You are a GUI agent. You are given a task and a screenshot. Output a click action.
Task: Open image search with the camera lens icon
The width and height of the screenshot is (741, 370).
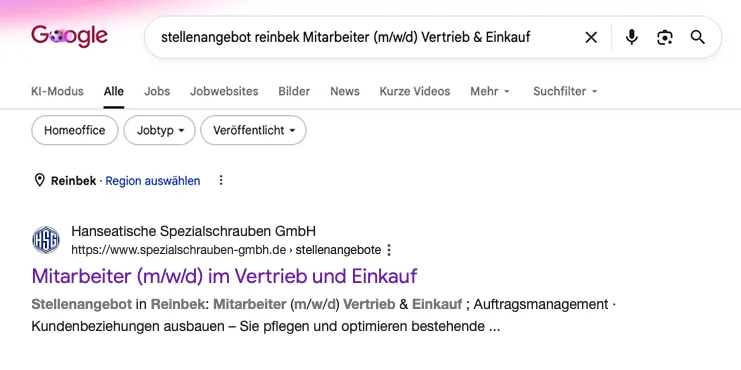(665, 37)
